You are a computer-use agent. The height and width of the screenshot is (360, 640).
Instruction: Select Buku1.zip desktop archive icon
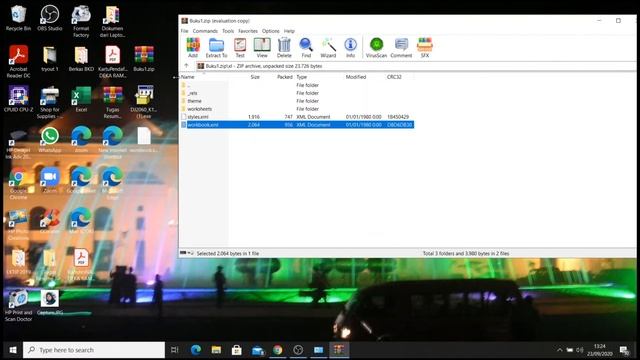pos(144,59)
